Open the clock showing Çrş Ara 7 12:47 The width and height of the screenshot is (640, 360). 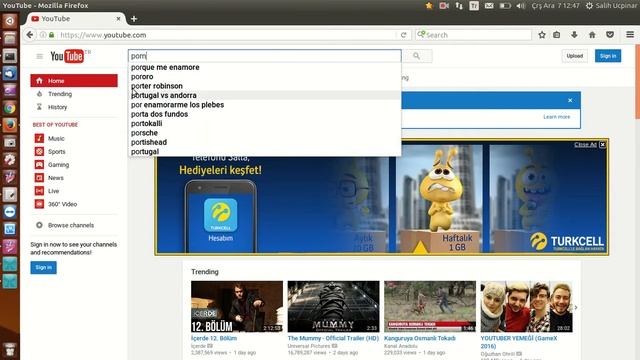click(556, 6)
